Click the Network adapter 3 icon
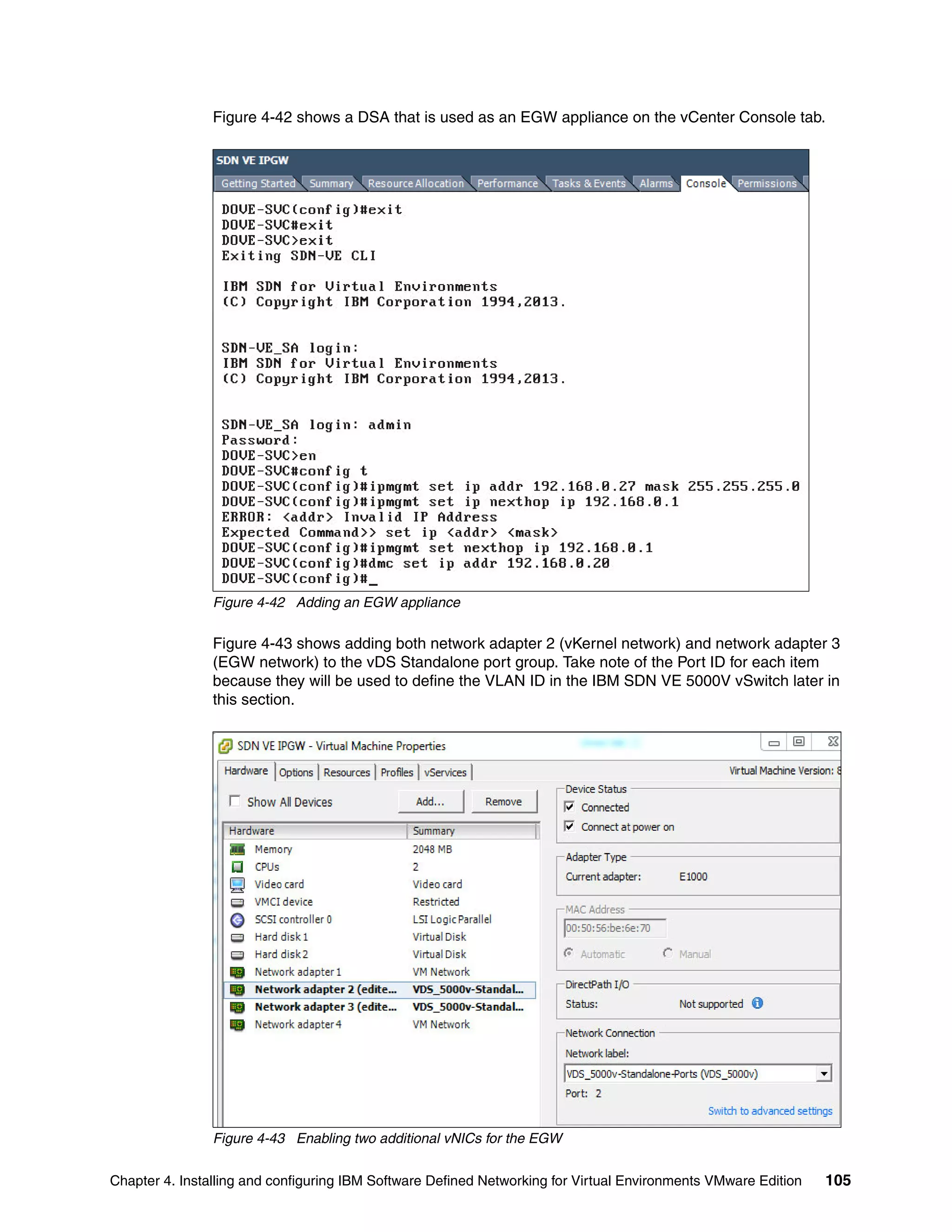 238,1007
